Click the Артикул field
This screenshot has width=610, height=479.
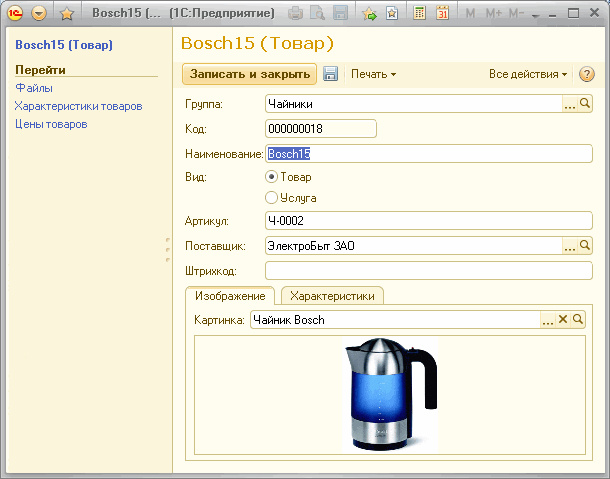pos(429,221)
